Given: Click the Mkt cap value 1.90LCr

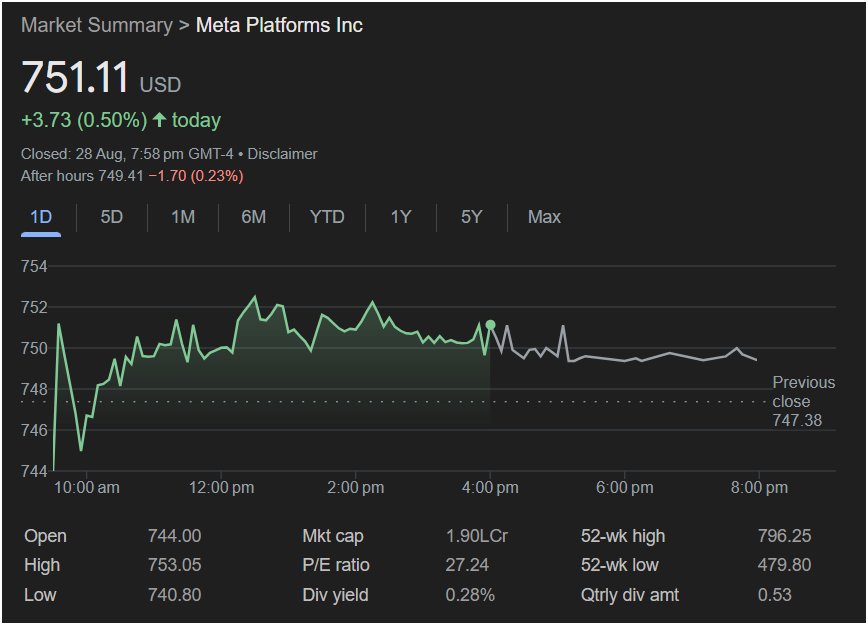Looking at the screenshot, I should coord(476,536).
